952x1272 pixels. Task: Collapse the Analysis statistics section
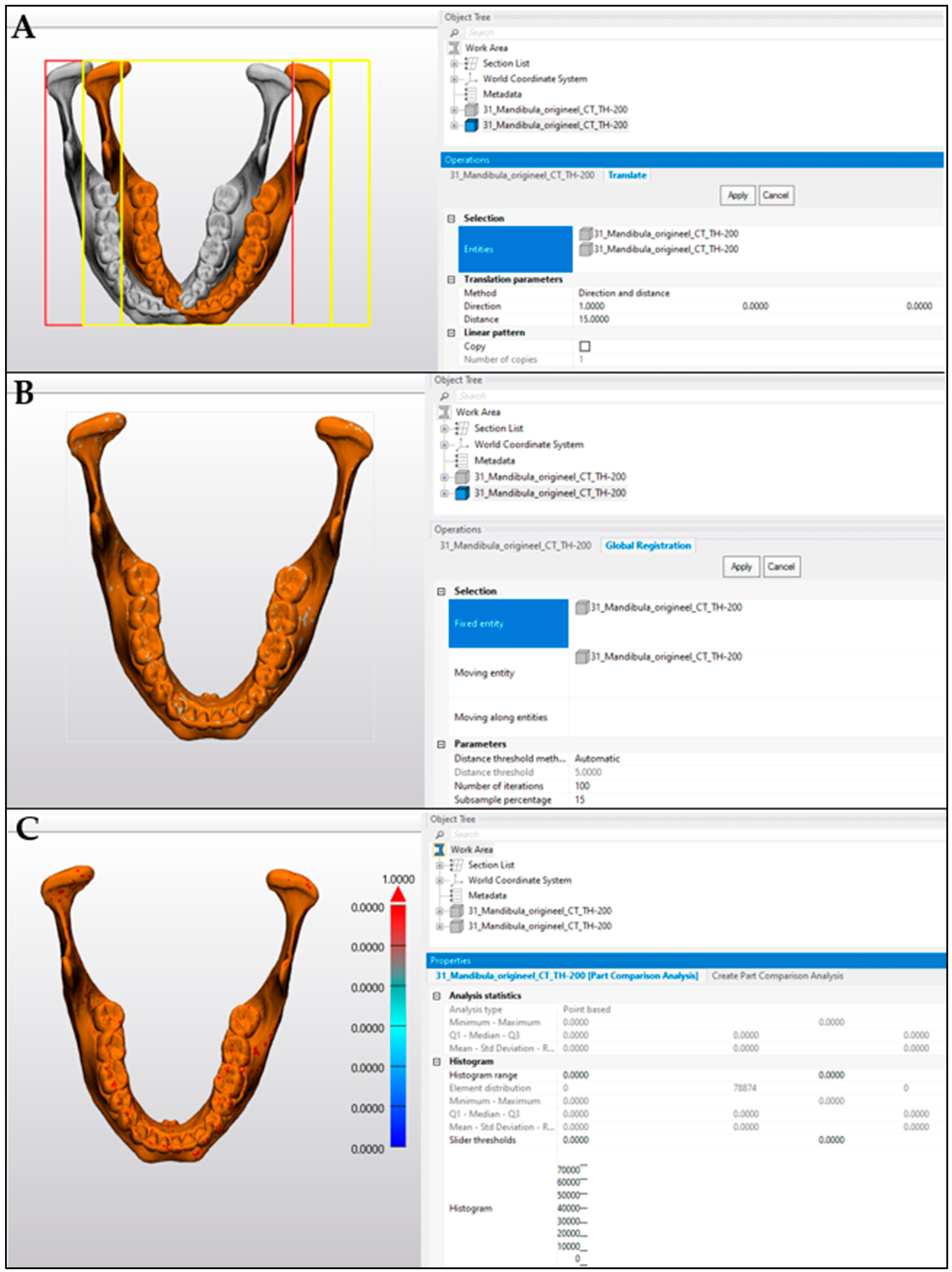pyautogui.click(x=436, y=995)
